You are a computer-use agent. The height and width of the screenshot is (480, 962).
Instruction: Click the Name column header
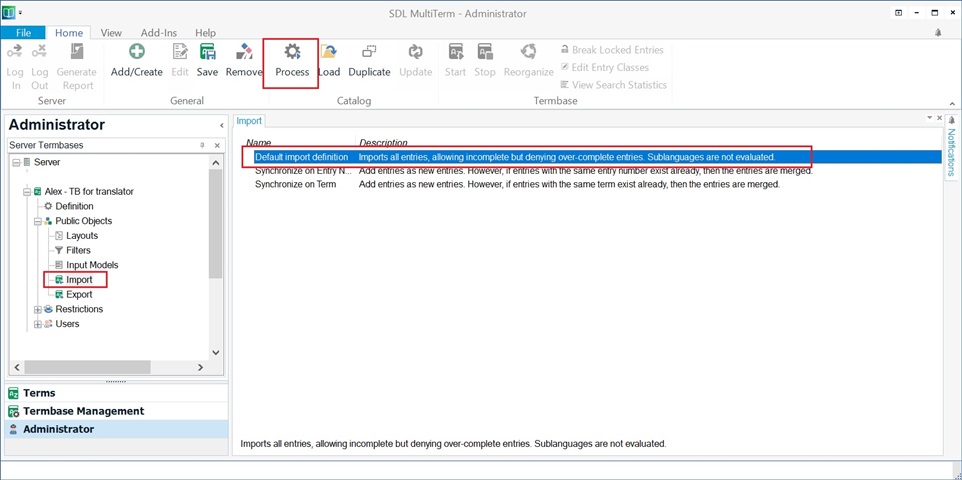pos(259,143)
